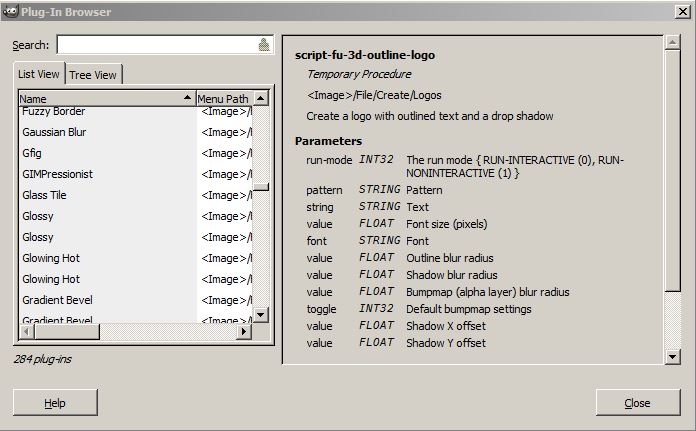Click the Default bumpmap settings description
The image size is (696, 431).
469,309
